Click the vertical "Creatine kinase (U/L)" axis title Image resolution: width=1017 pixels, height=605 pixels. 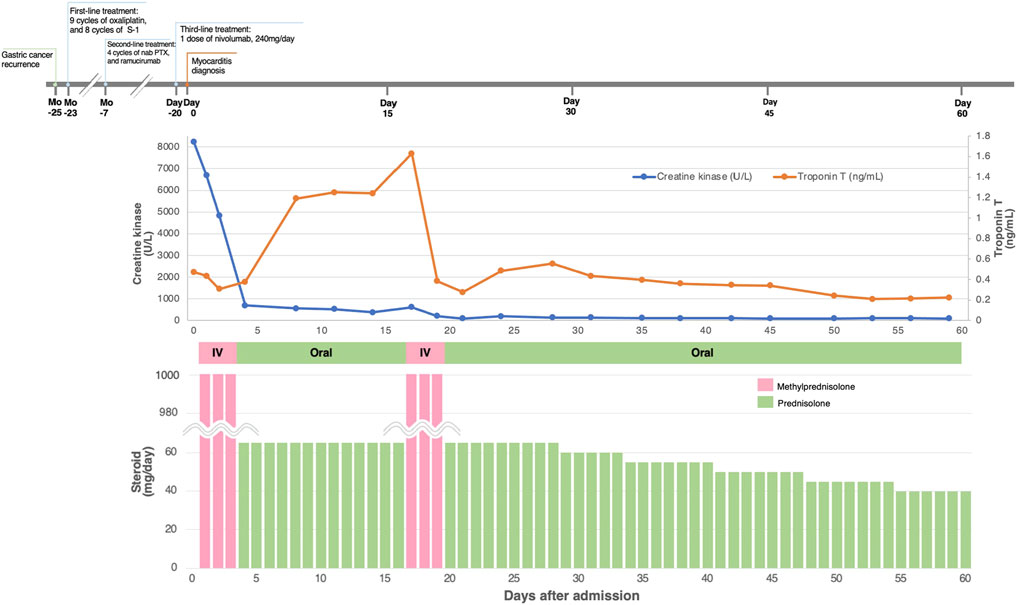click(142, 243)
